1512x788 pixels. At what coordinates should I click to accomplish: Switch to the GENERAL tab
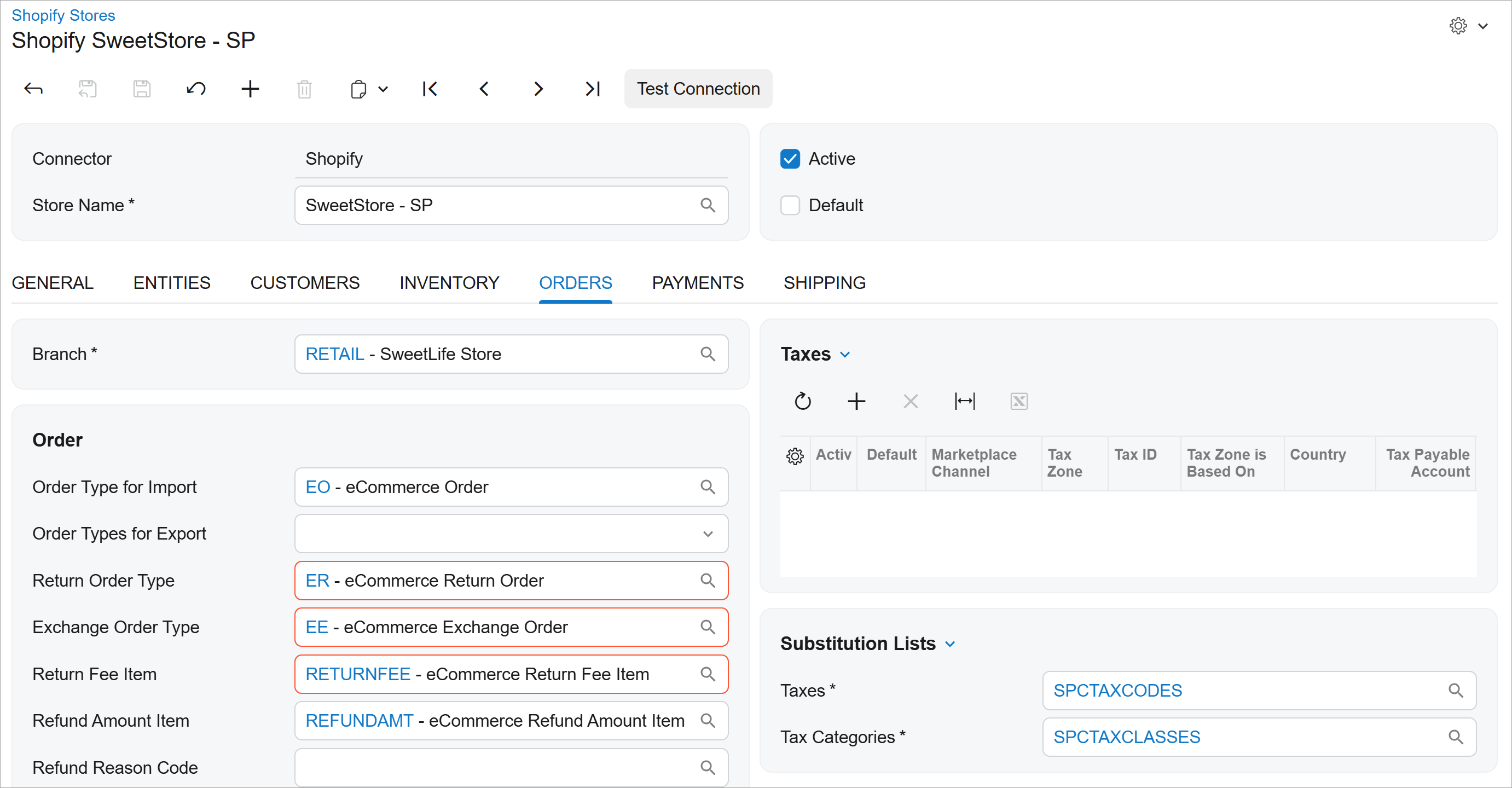click(x=53, y=283)
